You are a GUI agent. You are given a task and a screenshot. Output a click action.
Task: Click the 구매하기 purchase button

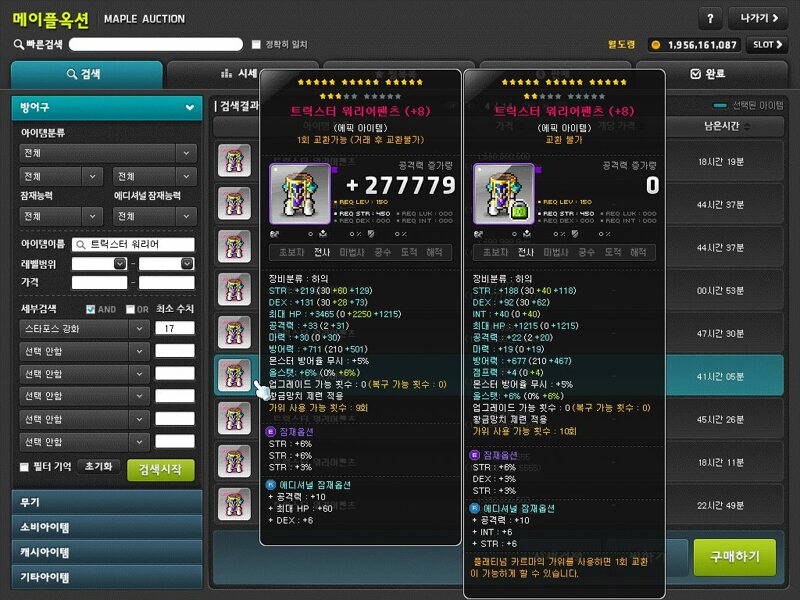pyautogui.click(x=735, y=557)
